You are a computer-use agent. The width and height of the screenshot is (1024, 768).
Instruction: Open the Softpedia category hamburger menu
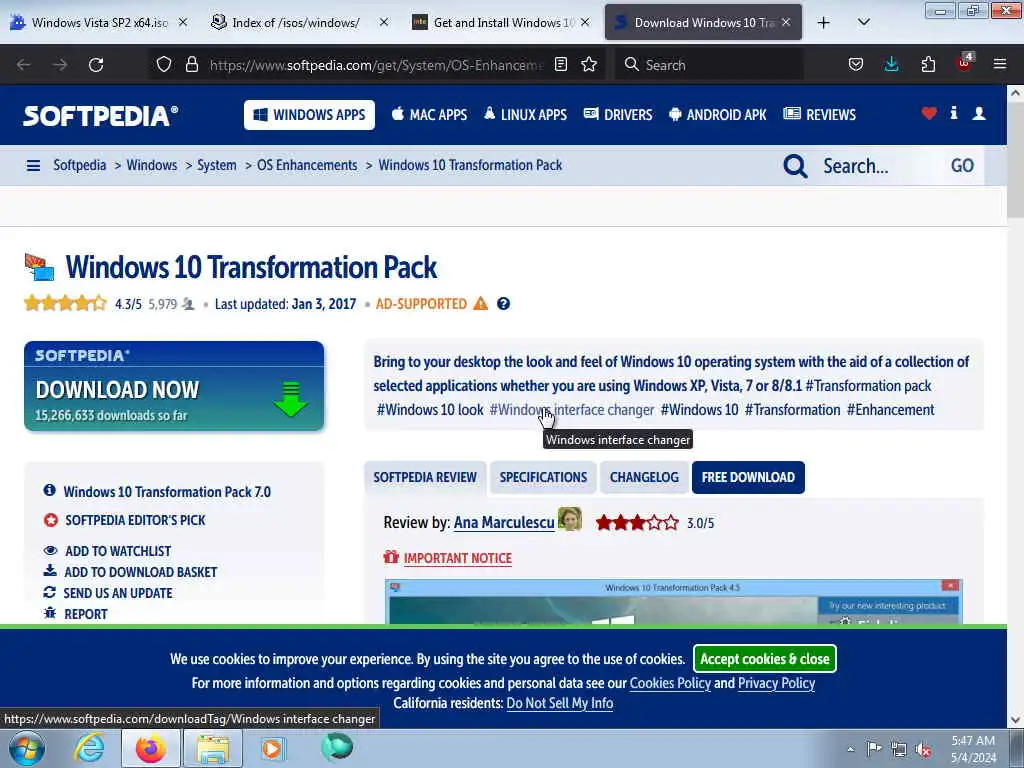coord(33,165)
